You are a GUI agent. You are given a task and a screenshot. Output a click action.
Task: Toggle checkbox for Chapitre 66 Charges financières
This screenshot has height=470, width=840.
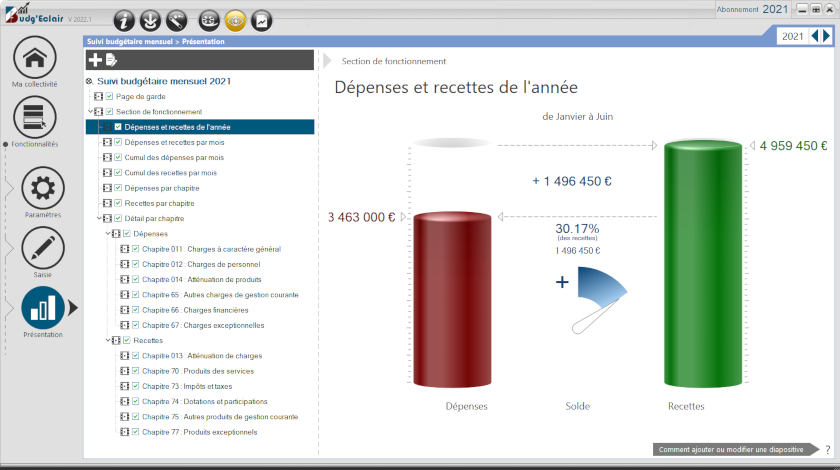point(136,310)
